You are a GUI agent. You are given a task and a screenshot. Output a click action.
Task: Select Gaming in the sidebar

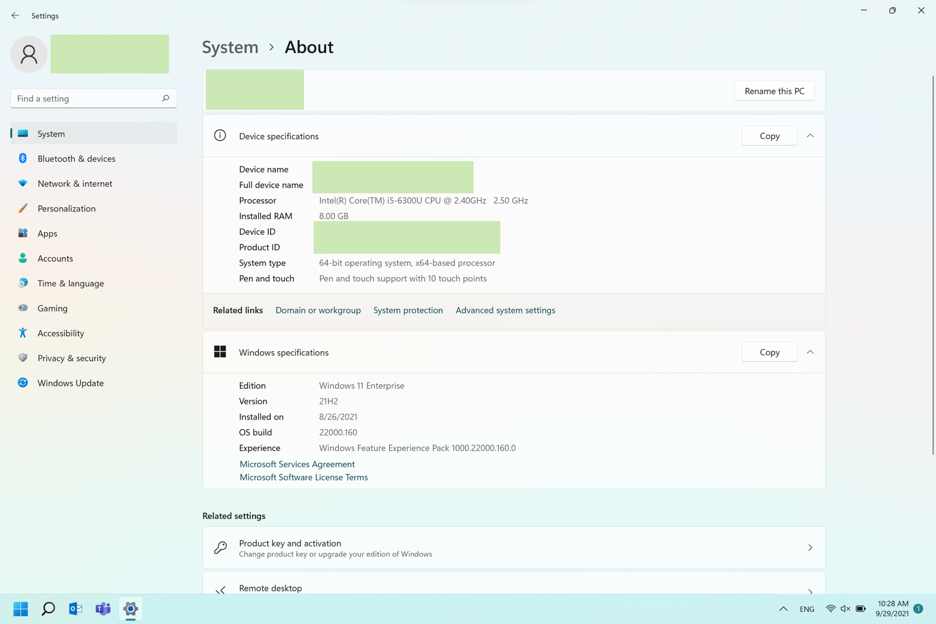click(52, 308)
